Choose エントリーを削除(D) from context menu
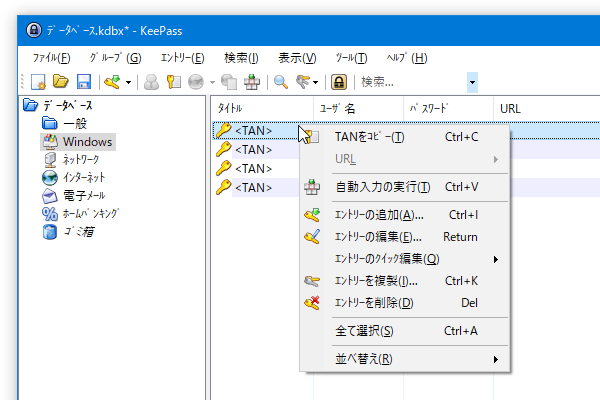Screen dimensions: 600x400 point(405,303)
